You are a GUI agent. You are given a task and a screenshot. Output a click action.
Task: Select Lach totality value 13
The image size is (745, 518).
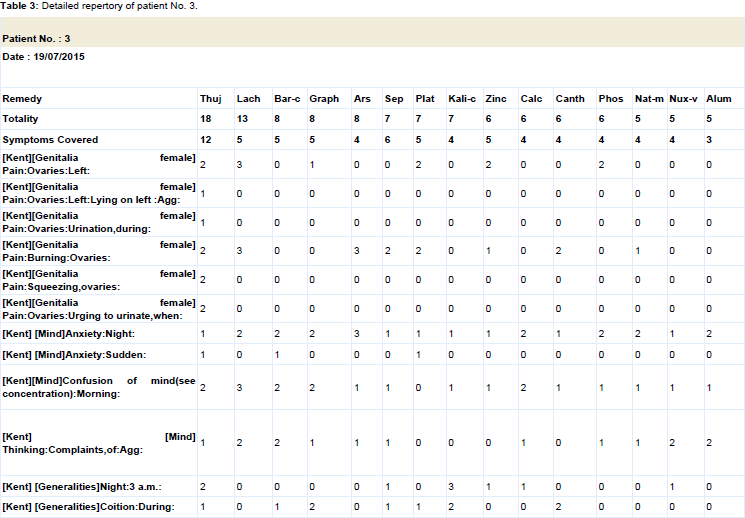click(242, 119)
